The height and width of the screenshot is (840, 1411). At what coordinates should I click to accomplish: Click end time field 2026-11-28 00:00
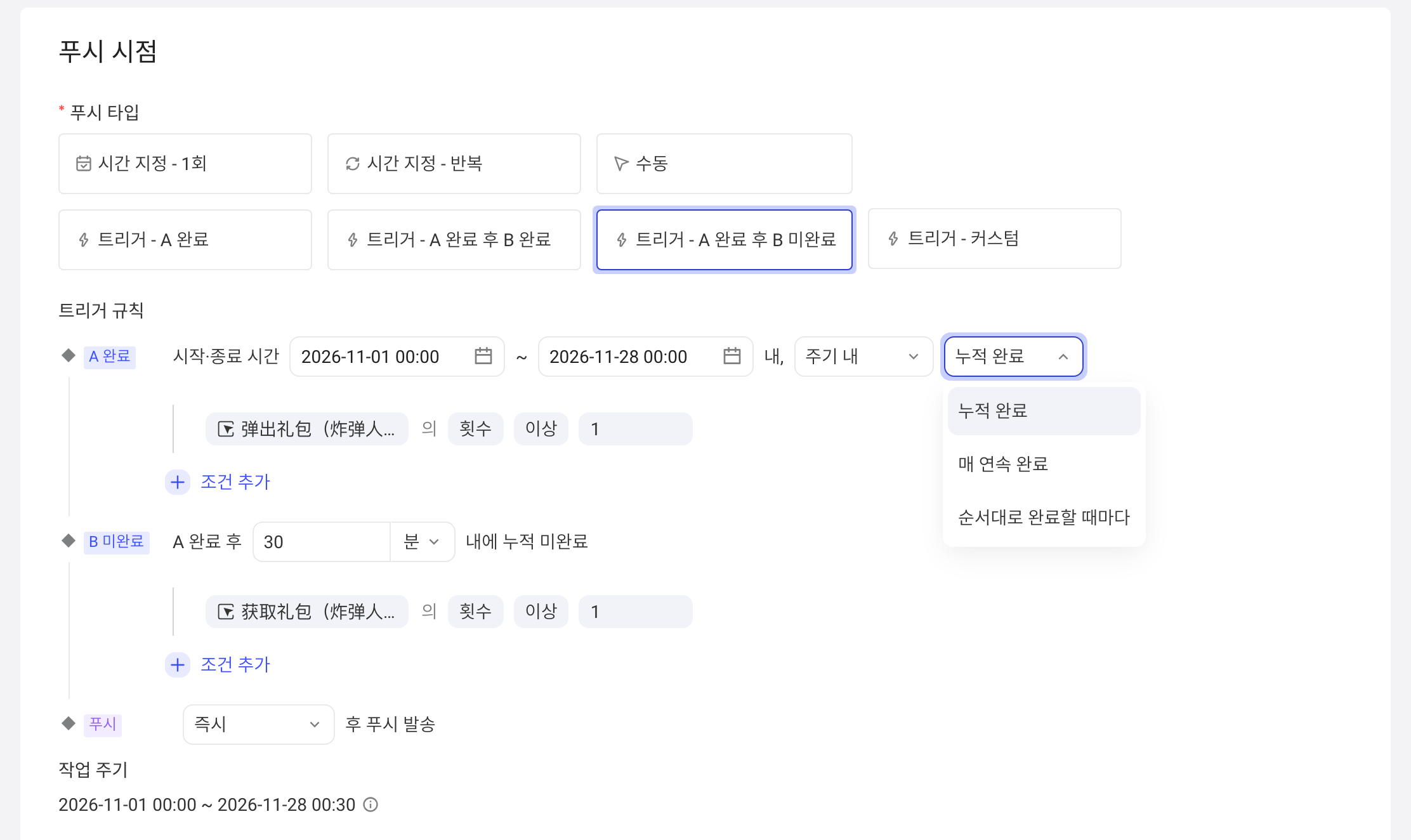[645, 357]
